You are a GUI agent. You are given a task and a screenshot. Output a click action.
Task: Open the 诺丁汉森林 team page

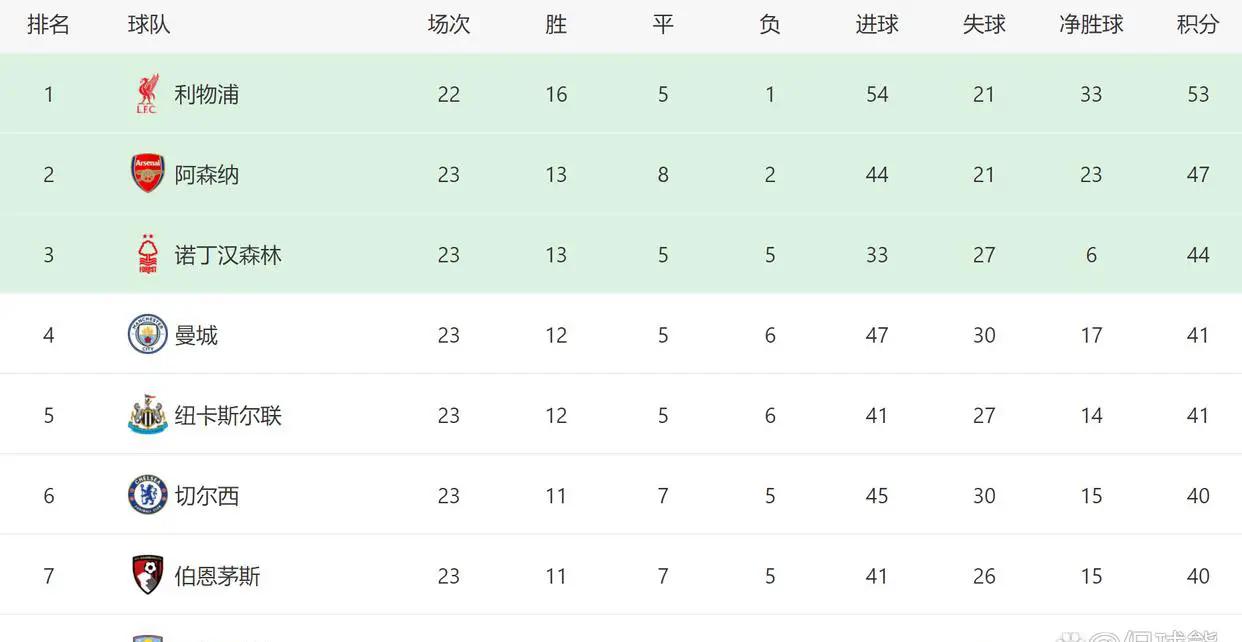[228, 254]
